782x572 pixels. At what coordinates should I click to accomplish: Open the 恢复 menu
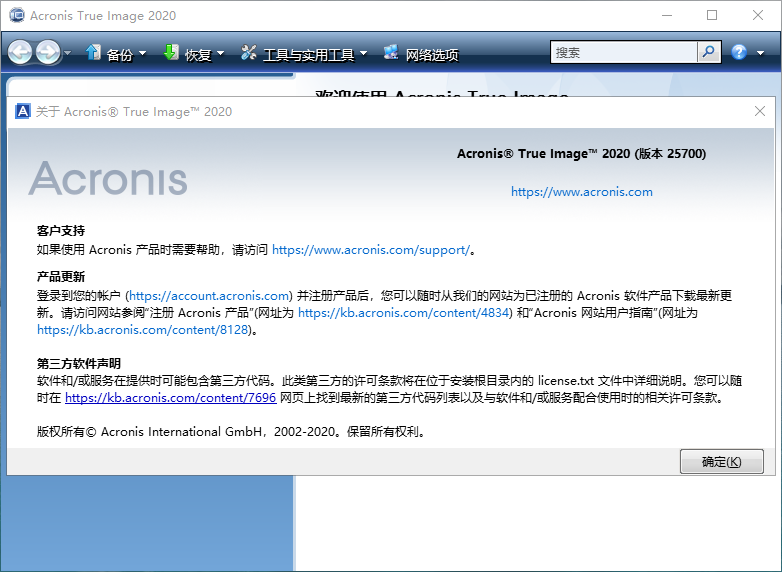tap(198, 54)
